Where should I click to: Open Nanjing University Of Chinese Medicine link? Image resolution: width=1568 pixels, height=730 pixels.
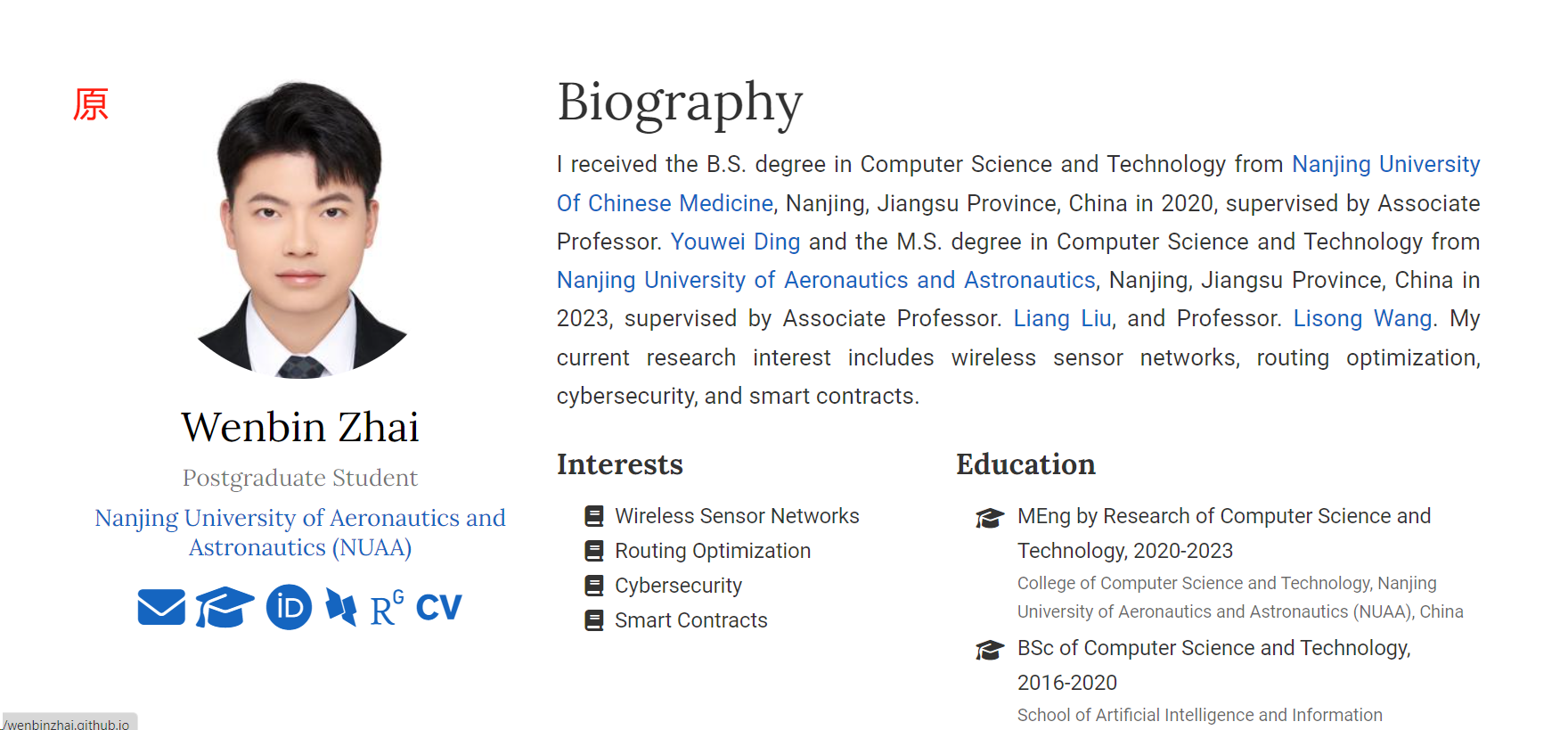pos(1385,165)
